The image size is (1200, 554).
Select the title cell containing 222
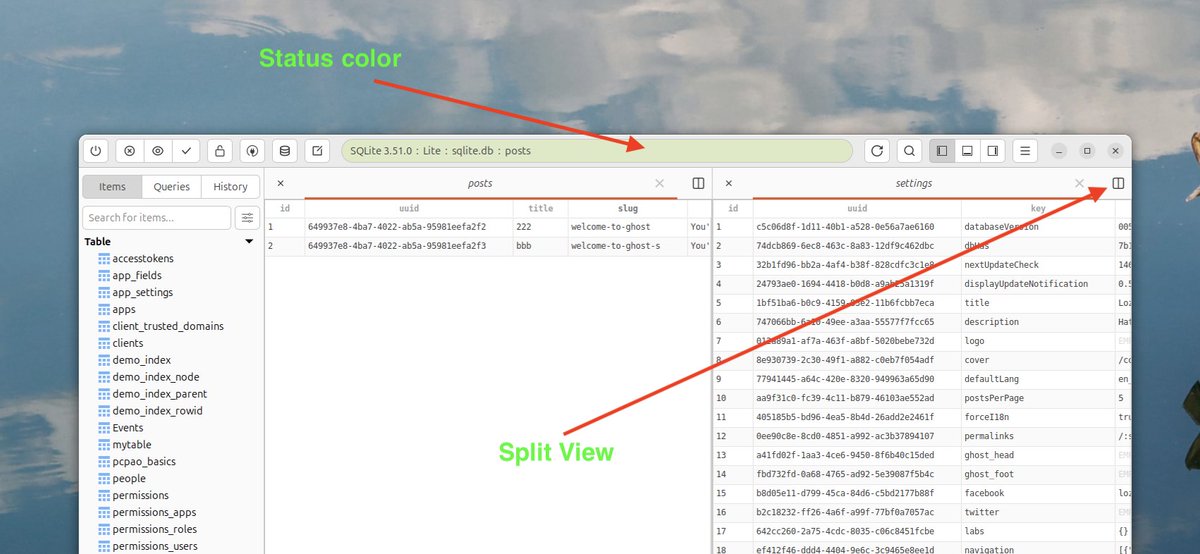point(540,227)
